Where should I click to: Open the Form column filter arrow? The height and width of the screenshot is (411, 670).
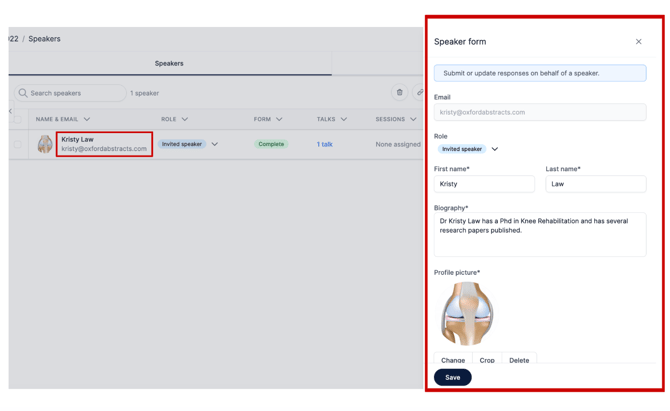279,119
